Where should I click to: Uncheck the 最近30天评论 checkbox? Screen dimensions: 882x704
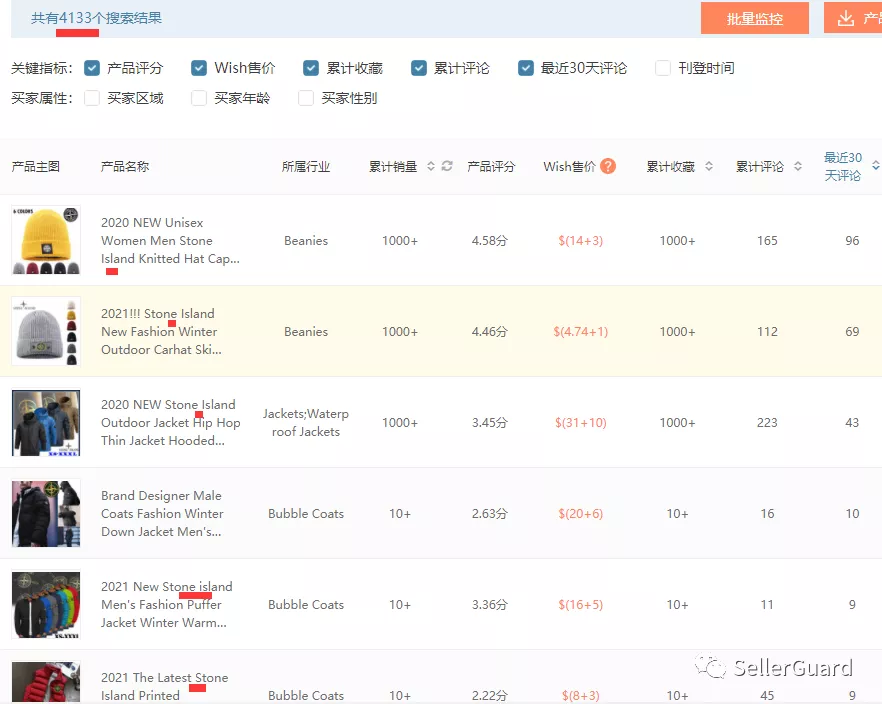pos(525,68)
